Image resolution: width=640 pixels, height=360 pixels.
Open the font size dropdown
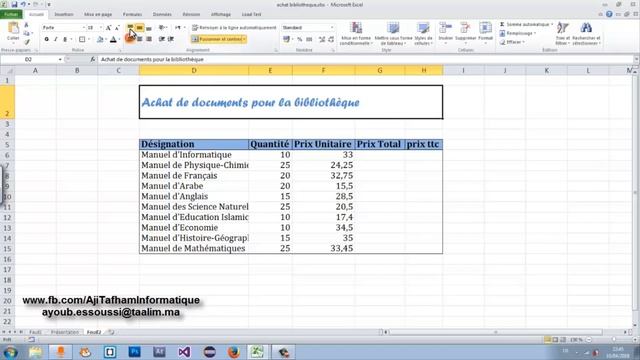click(x=101, y=28)
